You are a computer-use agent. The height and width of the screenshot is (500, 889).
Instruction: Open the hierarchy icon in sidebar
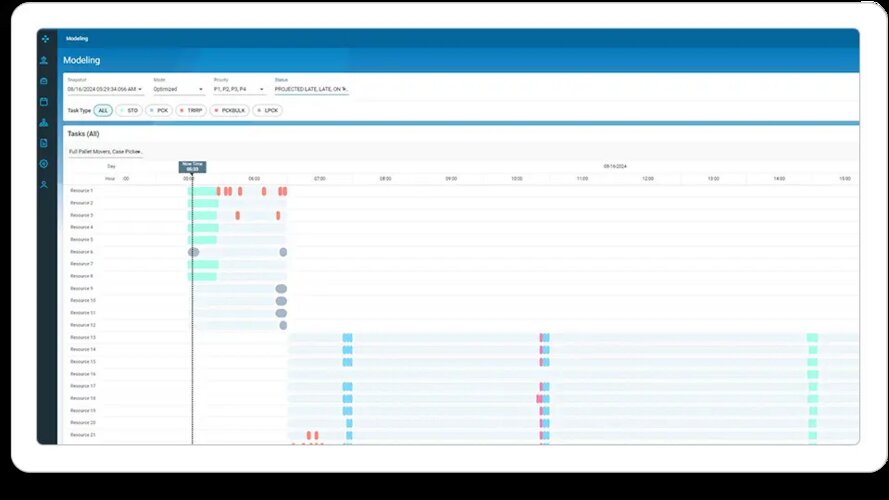(x=44, y=123)
